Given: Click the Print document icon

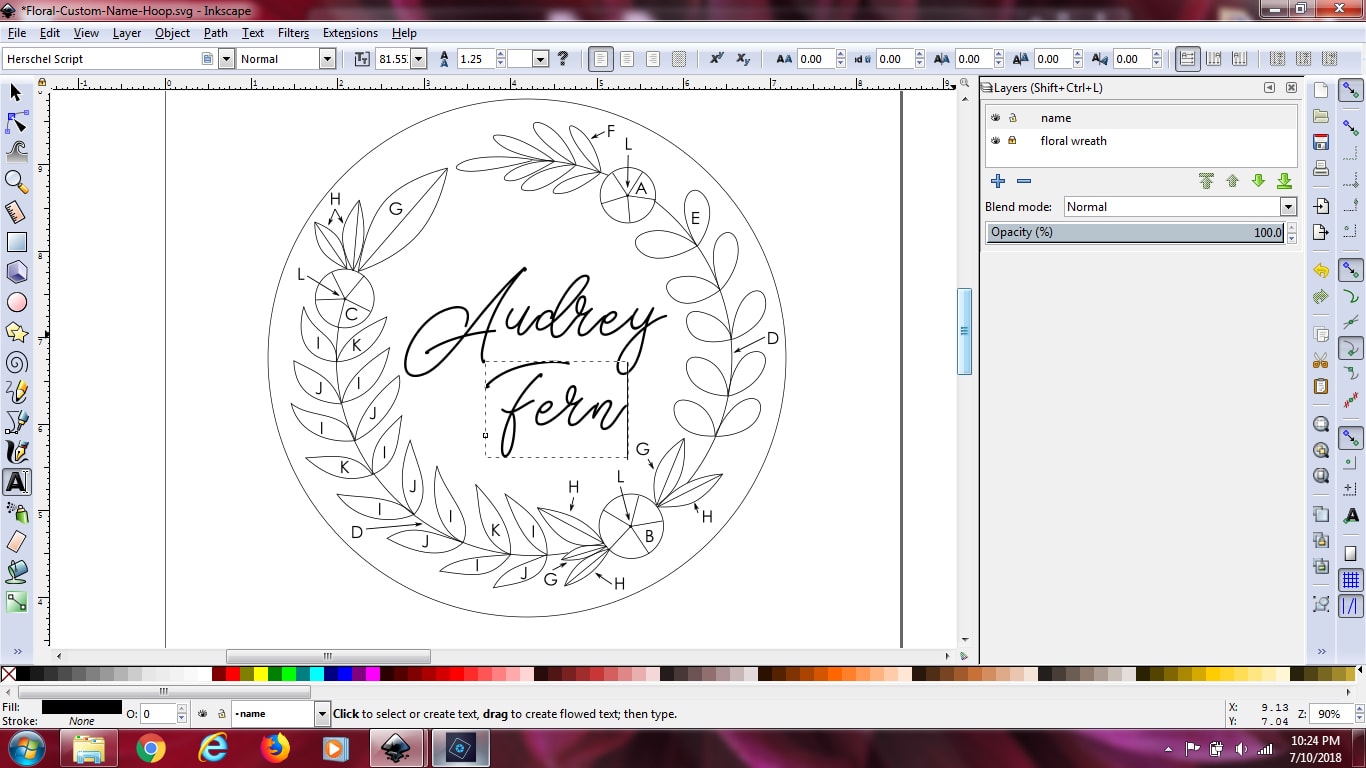Looking at the screenshot, I should (1321, 168).
